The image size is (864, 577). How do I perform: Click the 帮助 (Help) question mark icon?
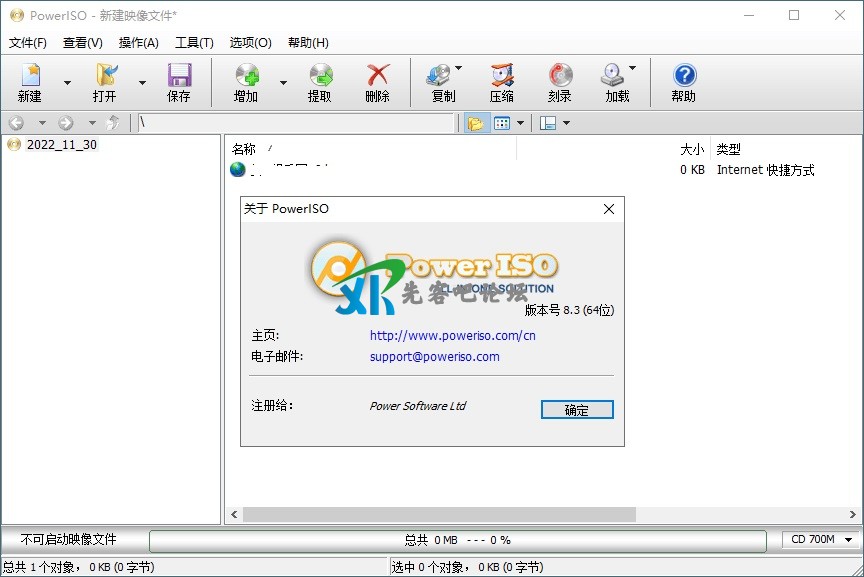[684, 76]
